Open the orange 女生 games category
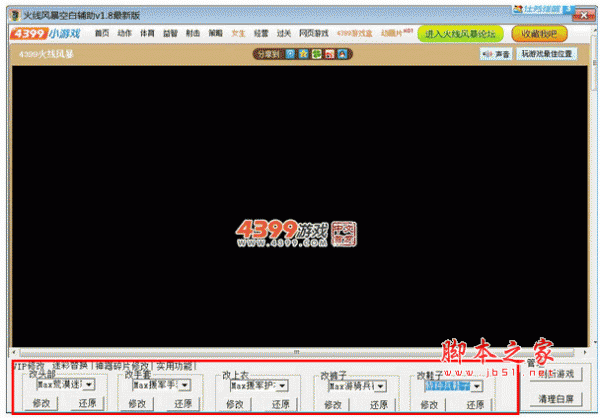This screenshot has width=600, height=418. point(238,34)
